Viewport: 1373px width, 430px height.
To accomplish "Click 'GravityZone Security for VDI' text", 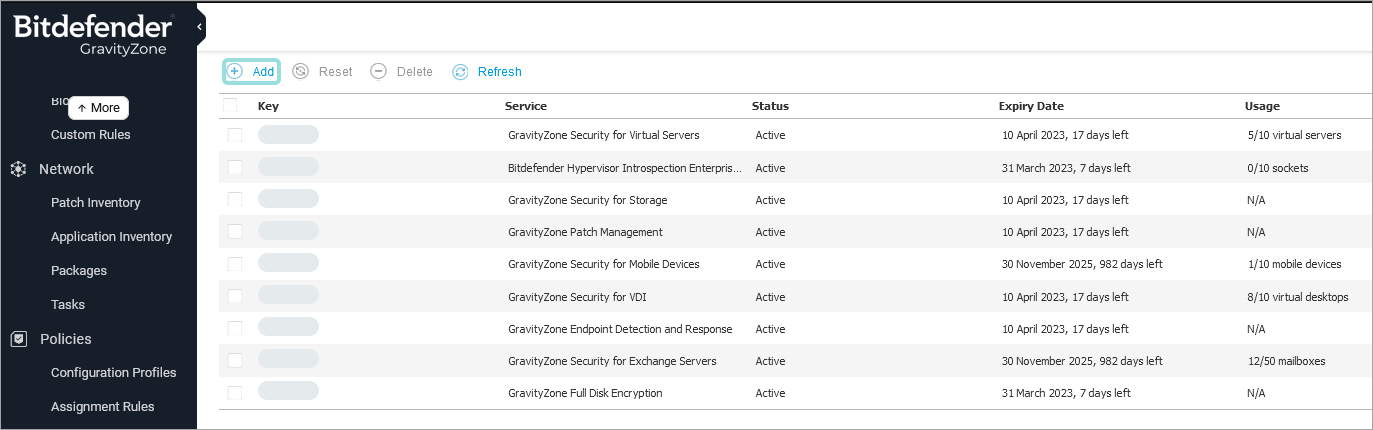I will pos(576,297).
